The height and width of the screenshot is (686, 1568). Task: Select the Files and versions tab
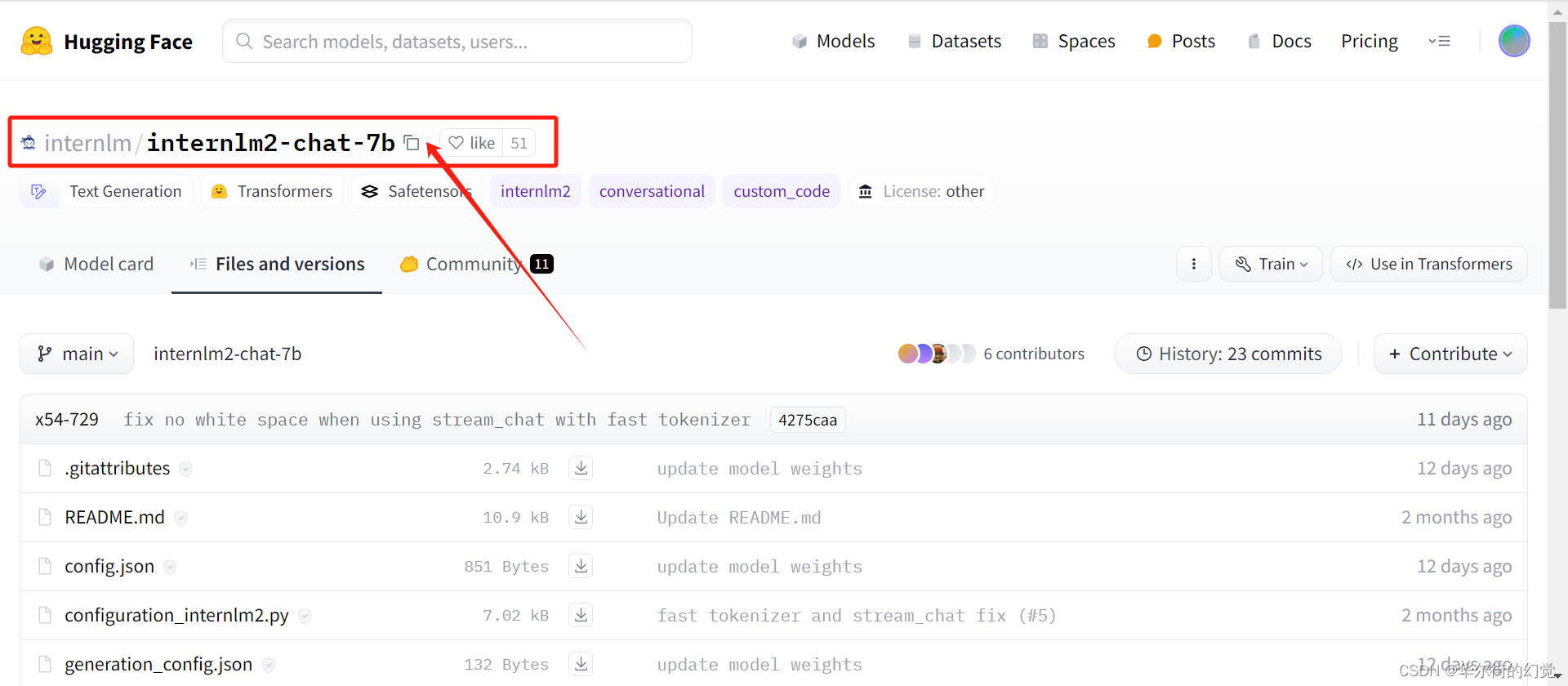(x=277, y=264)
